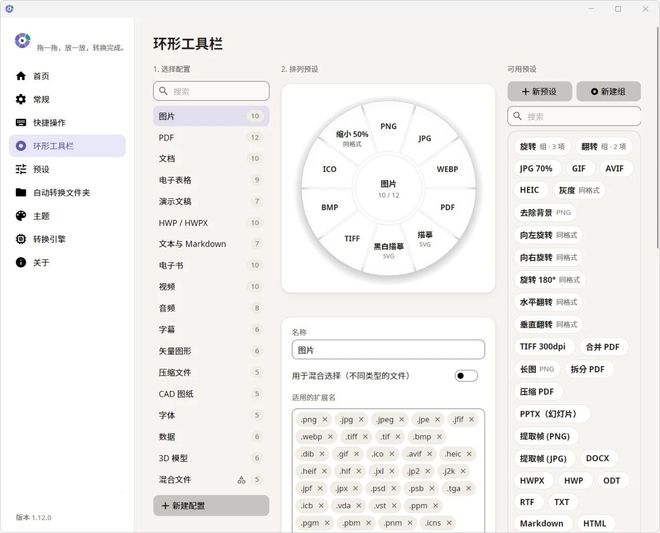Viewport: 660px width, 533px height.
Task: Click the info icon beside 关于
Action: [21, 262]
